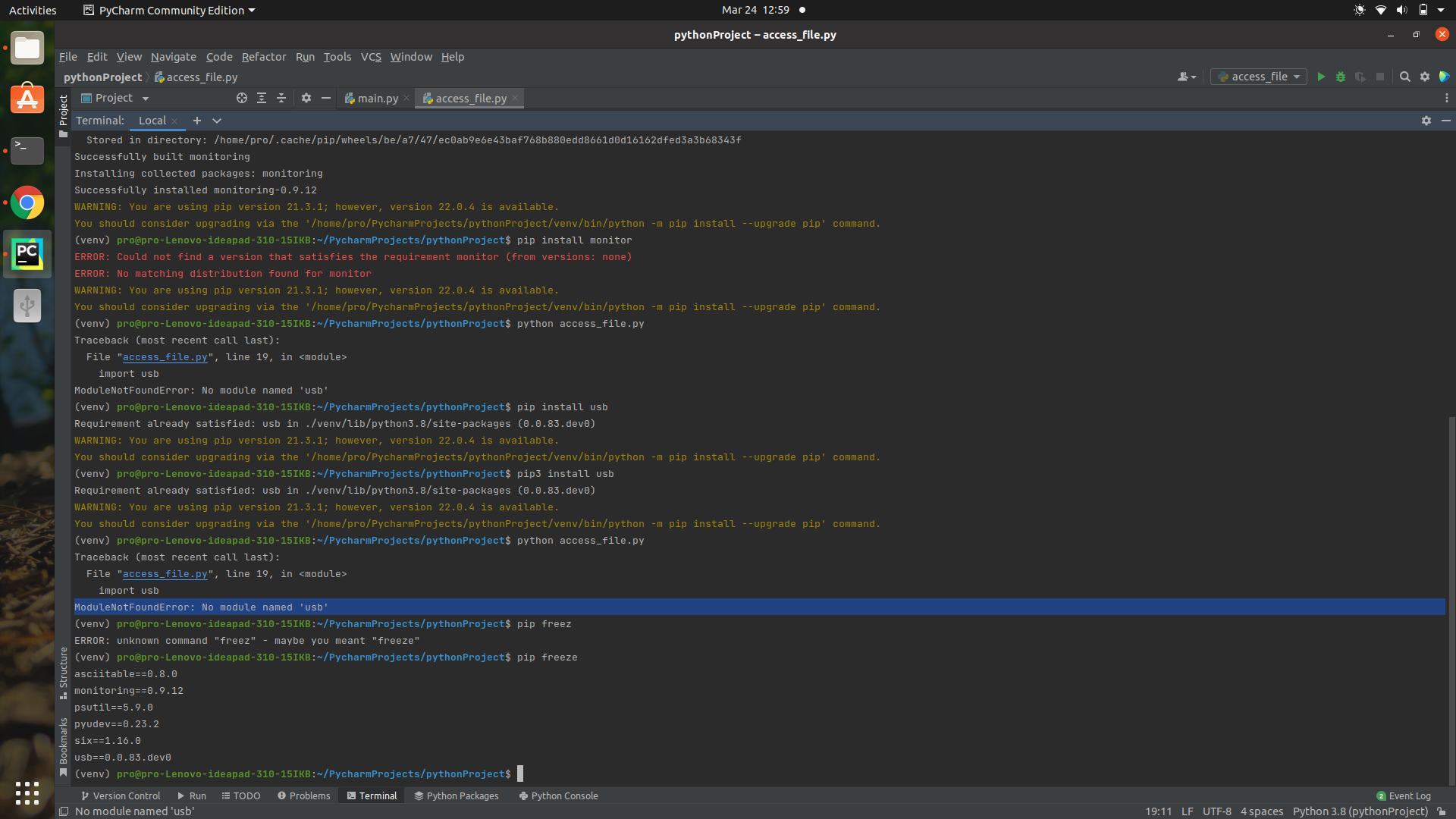The image size is (1456, 819).
Task: Click the Select Opened File target icon
Action: pos(242,98)
